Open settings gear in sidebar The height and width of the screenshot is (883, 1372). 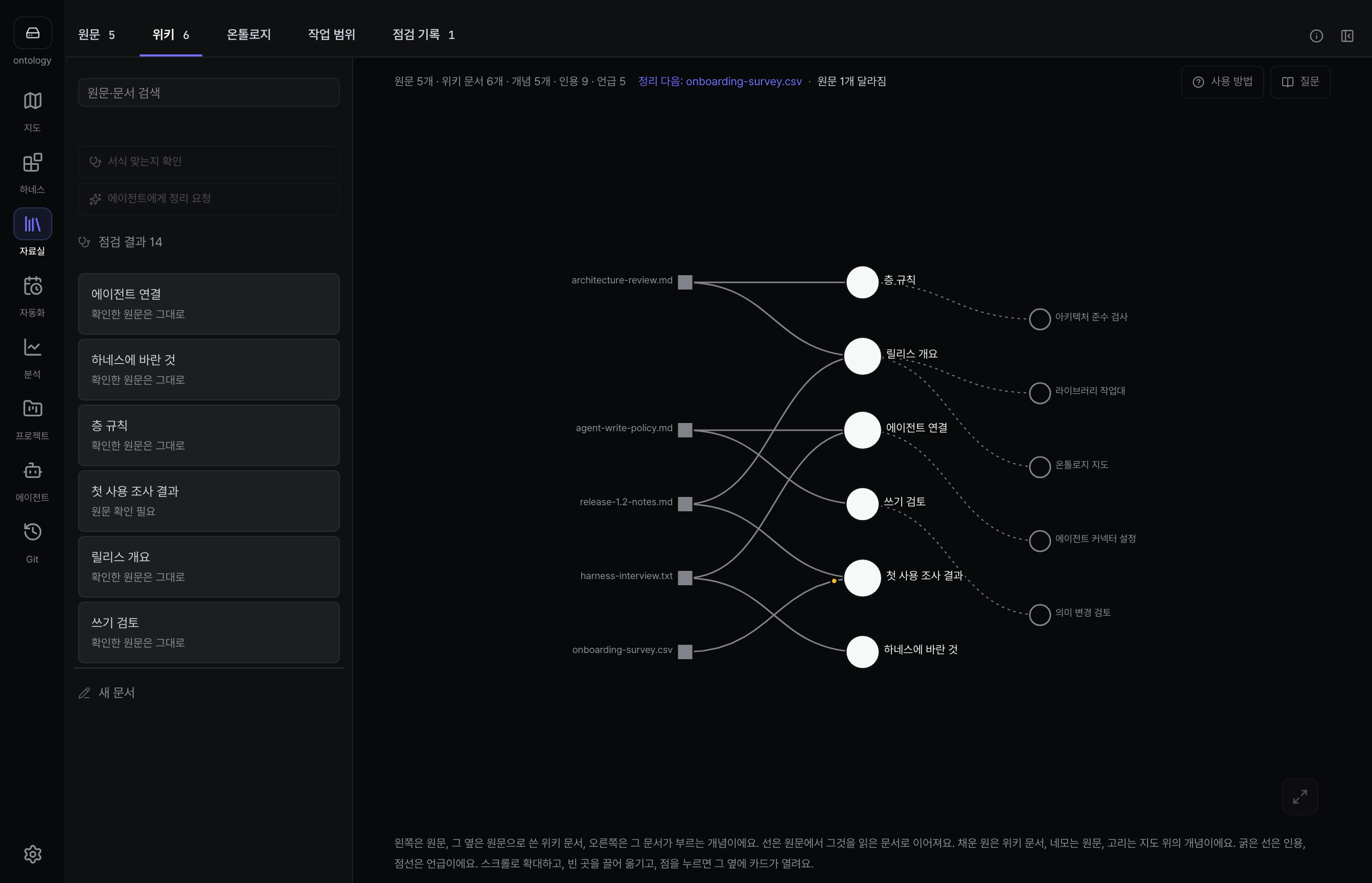pyautogui.click(x=33, y=854)
